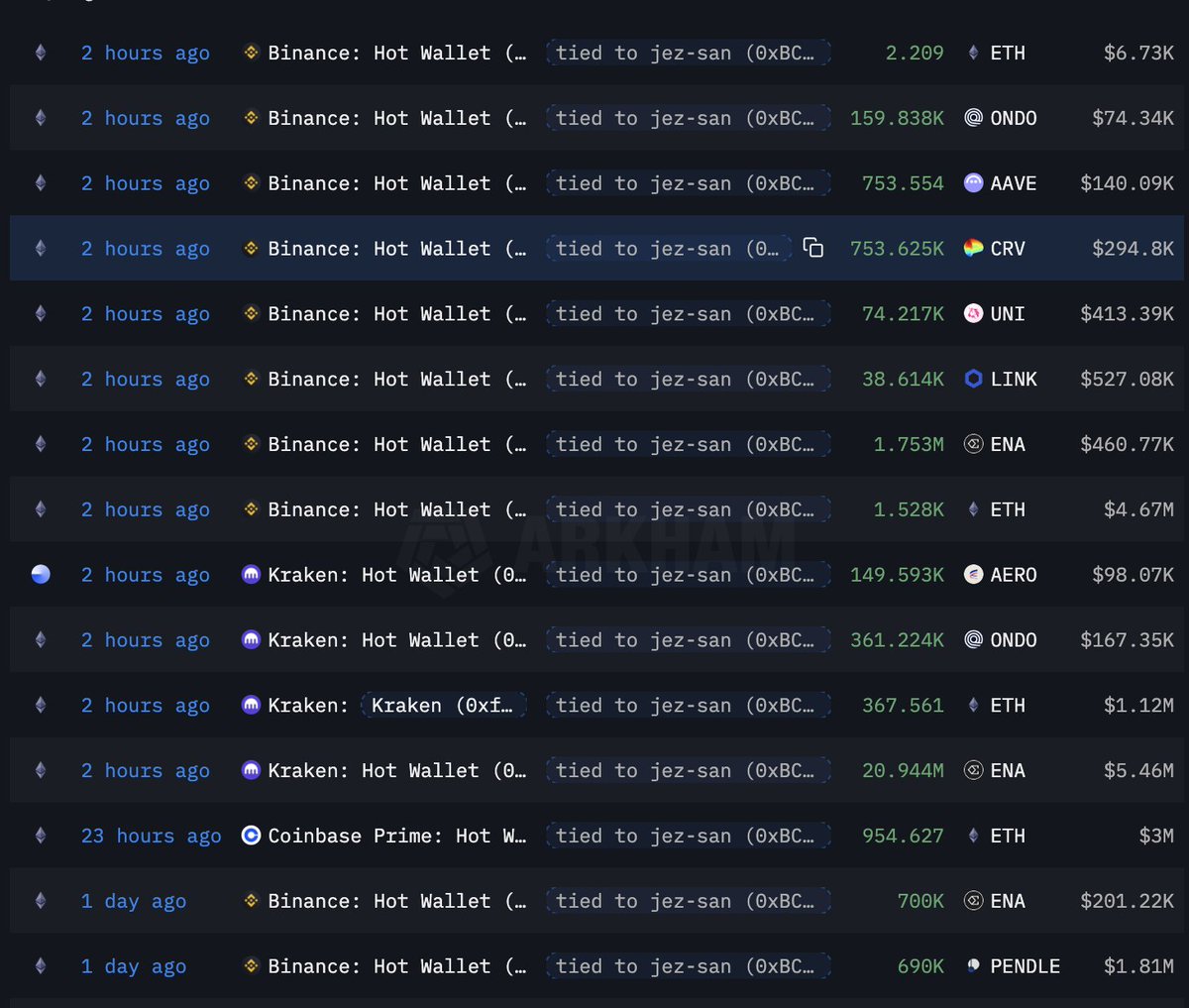Screen dimensions: 1189x1008
Task: Open 'tied to jez-san' in PENDLE row
Action: pos(689,966)
